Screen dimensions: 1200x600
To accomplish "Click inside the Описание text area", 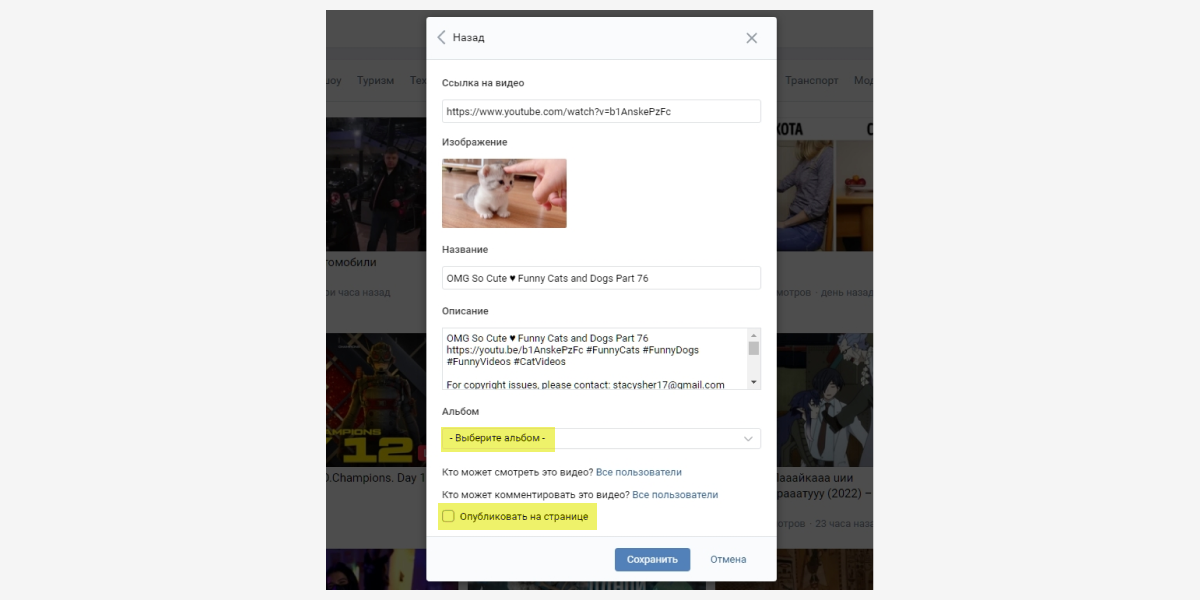I will point(594,358).
